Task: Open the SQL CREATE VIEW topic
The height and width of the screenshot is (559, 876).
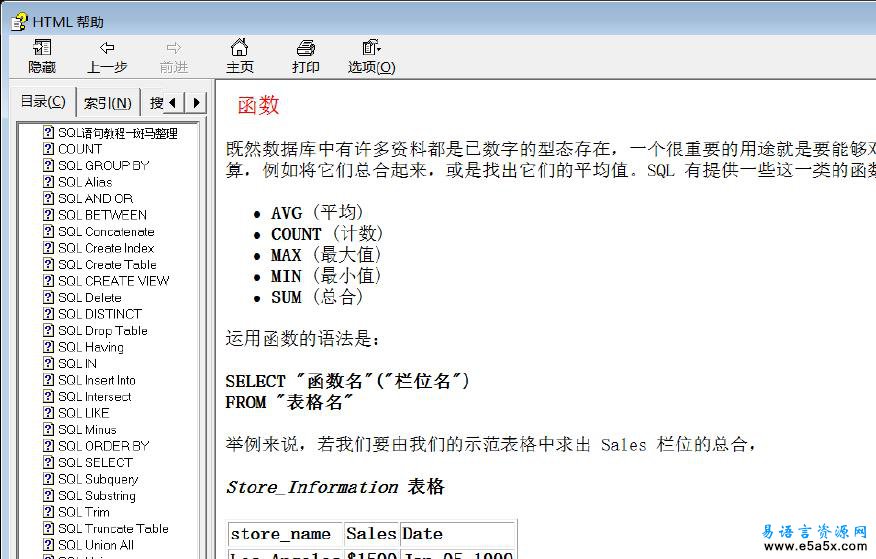Action: (113, 281)
